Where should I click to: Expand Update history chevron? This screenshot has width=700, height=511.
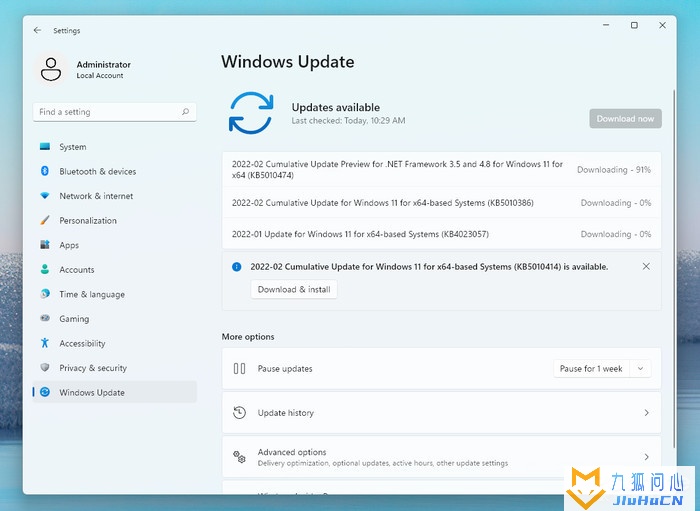pyautogui.click(x=646, y=413)
